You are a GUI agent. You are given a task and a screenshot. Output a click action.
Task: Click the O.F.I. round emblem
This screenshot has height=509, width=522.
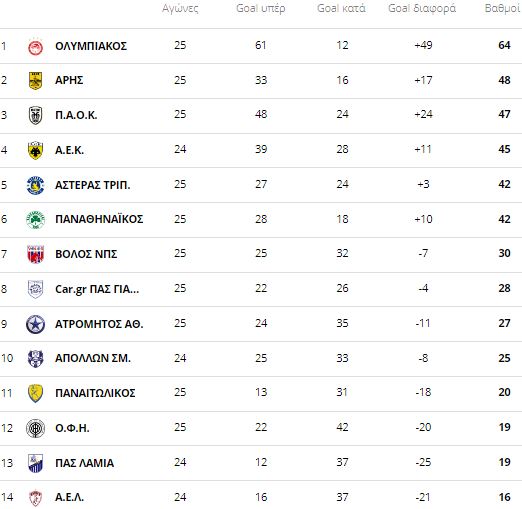[x=35, y=428]
